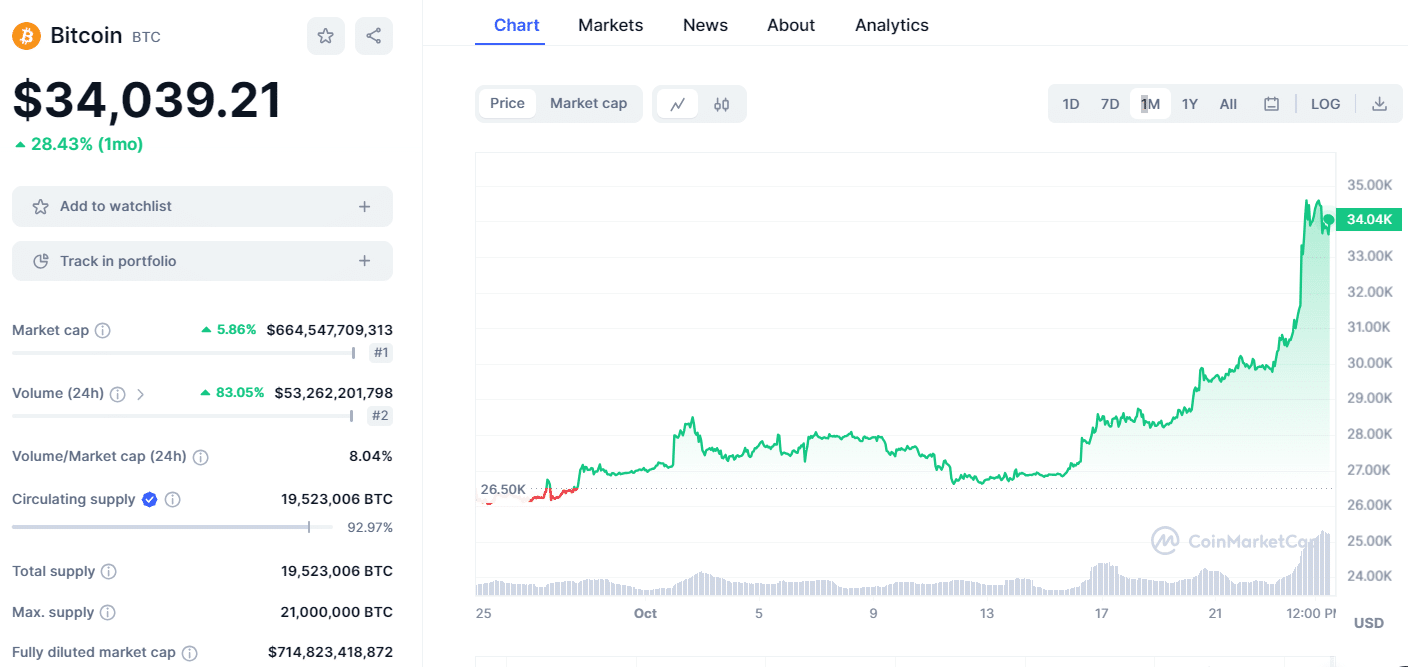Click the plus icon on Track in portfolio
Image resolution: width=1408 pixels, height=667 pixels.
tap(364, 261)
